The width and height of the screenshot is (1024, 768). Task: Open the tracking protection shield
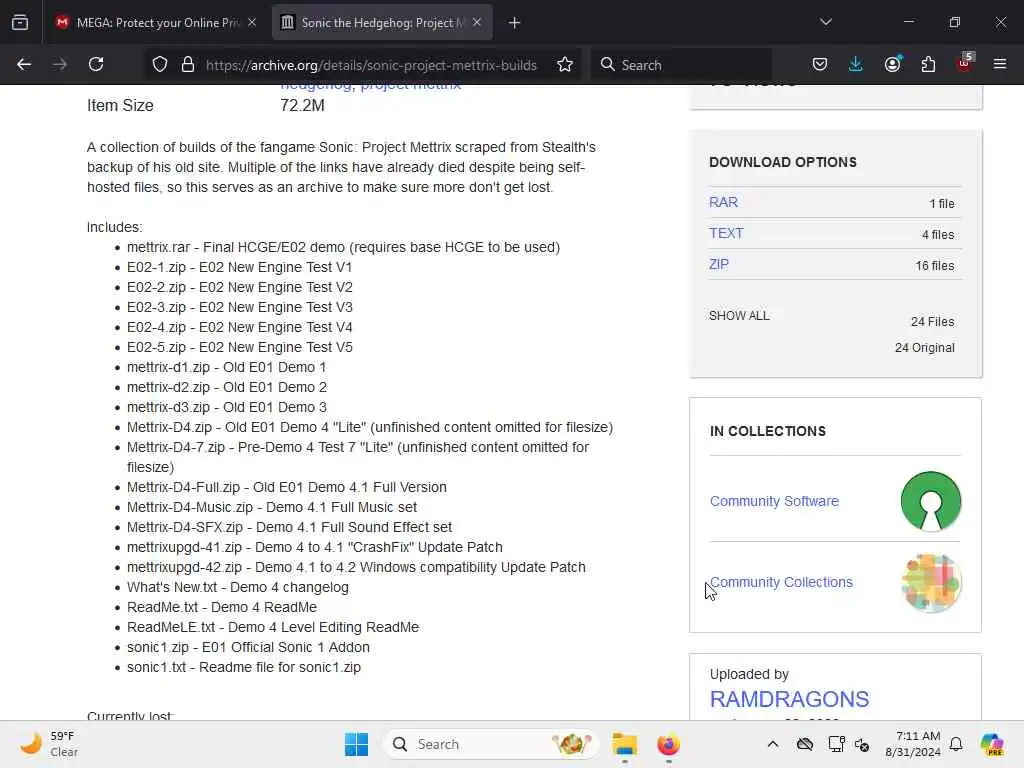[160, 65]
